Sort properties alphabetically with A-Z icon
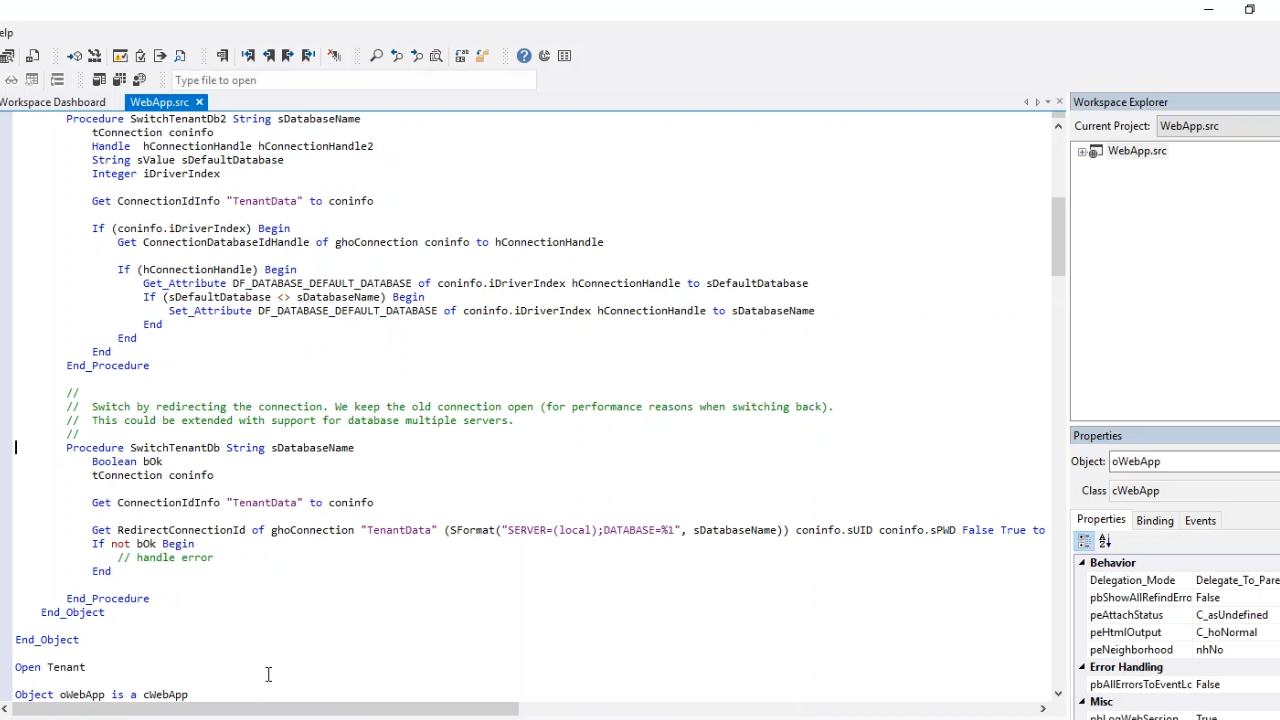Viewport: 1280px width, 720px height. (1105, 541)
